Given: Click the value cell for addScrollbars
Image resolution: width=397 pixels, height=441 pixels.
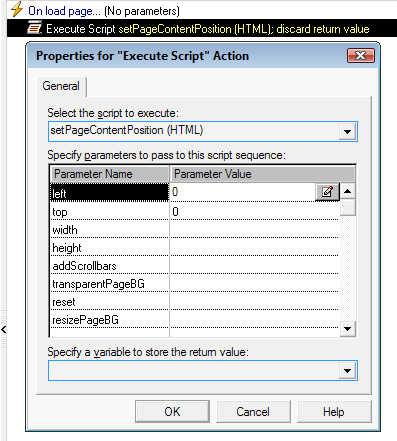Looking at the screenshot, I should [x=255, y=265].
